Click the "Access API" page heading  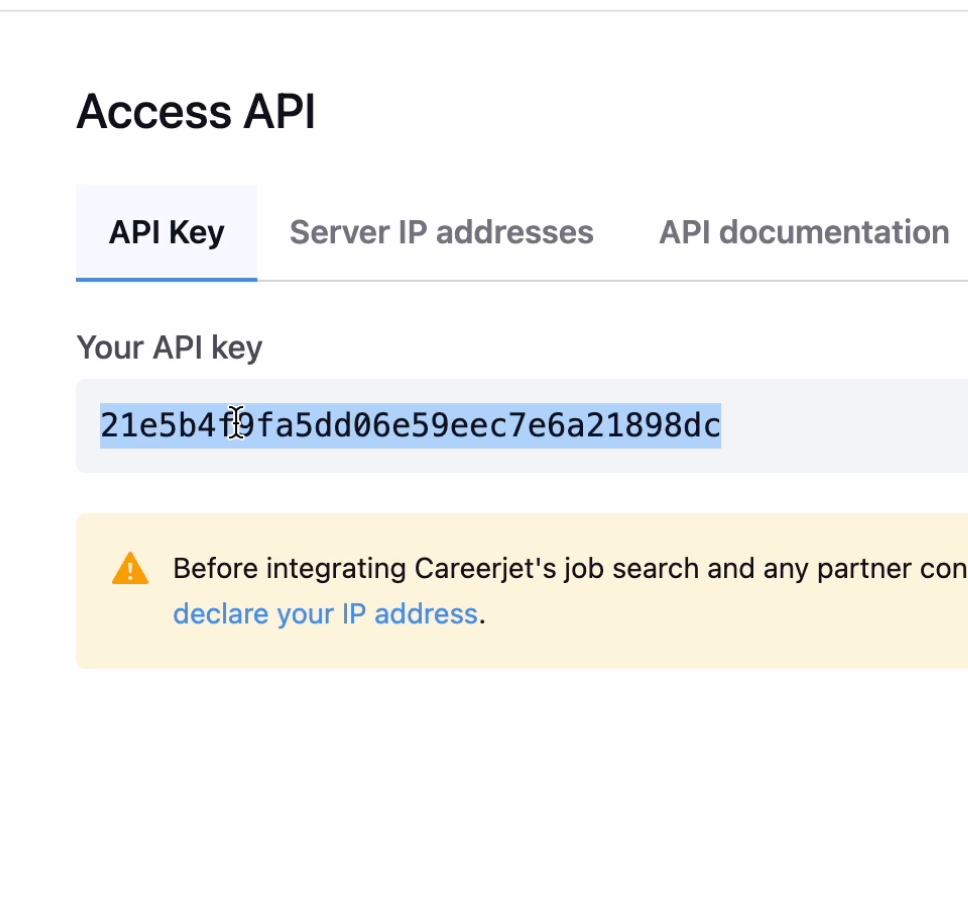tap(196, 111)
